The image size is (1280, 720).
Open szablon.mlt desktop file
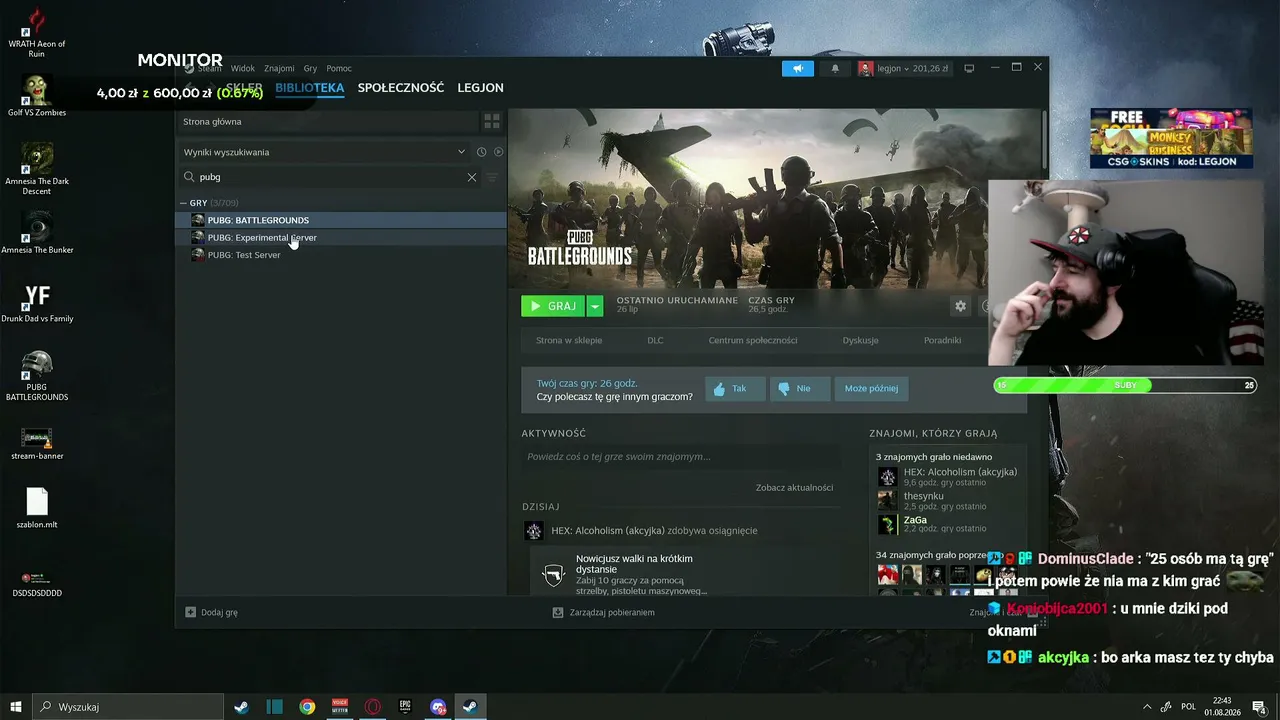point(37,508)
